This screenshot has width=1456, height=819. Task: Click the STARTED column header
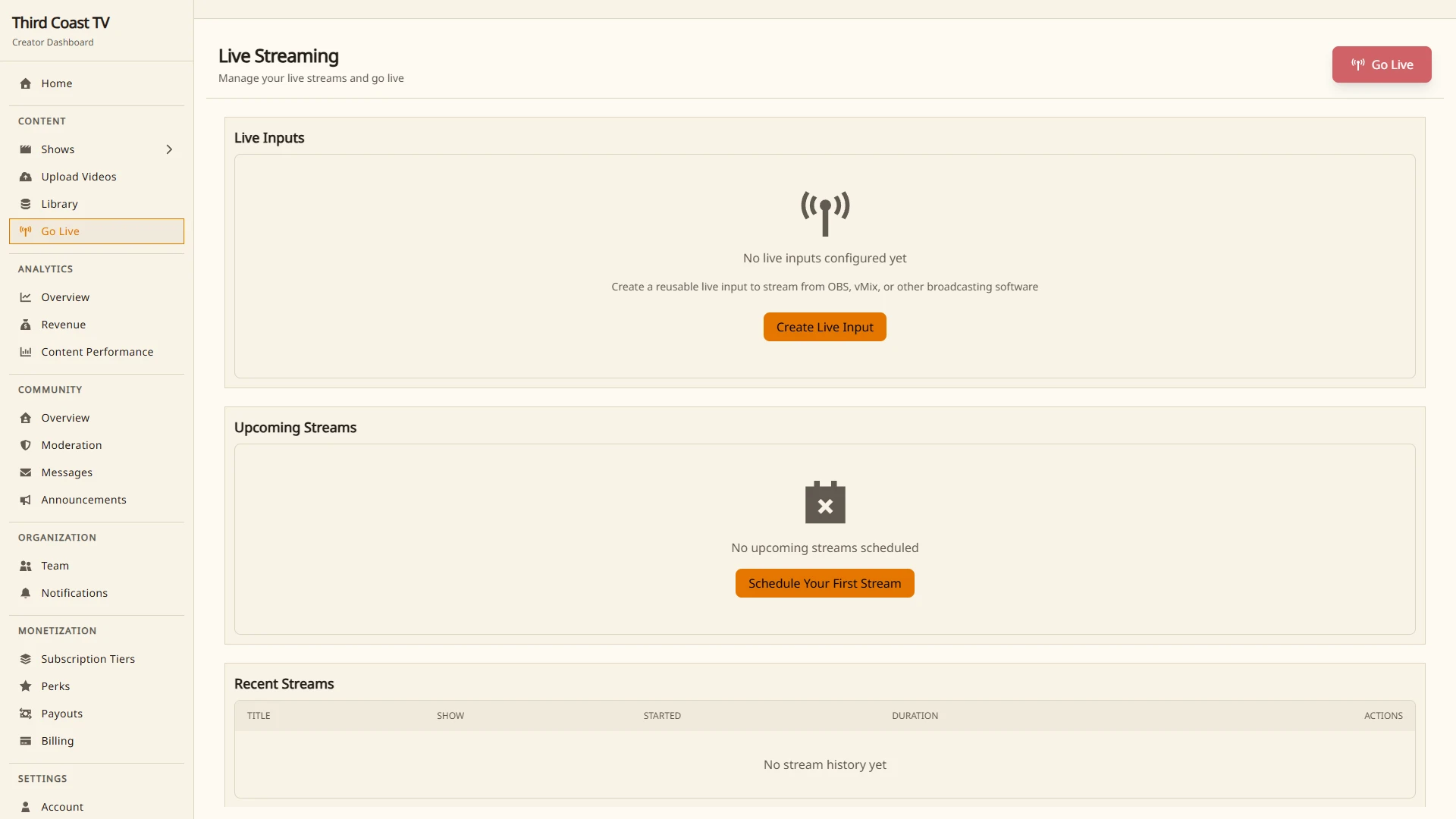[662, 716]
